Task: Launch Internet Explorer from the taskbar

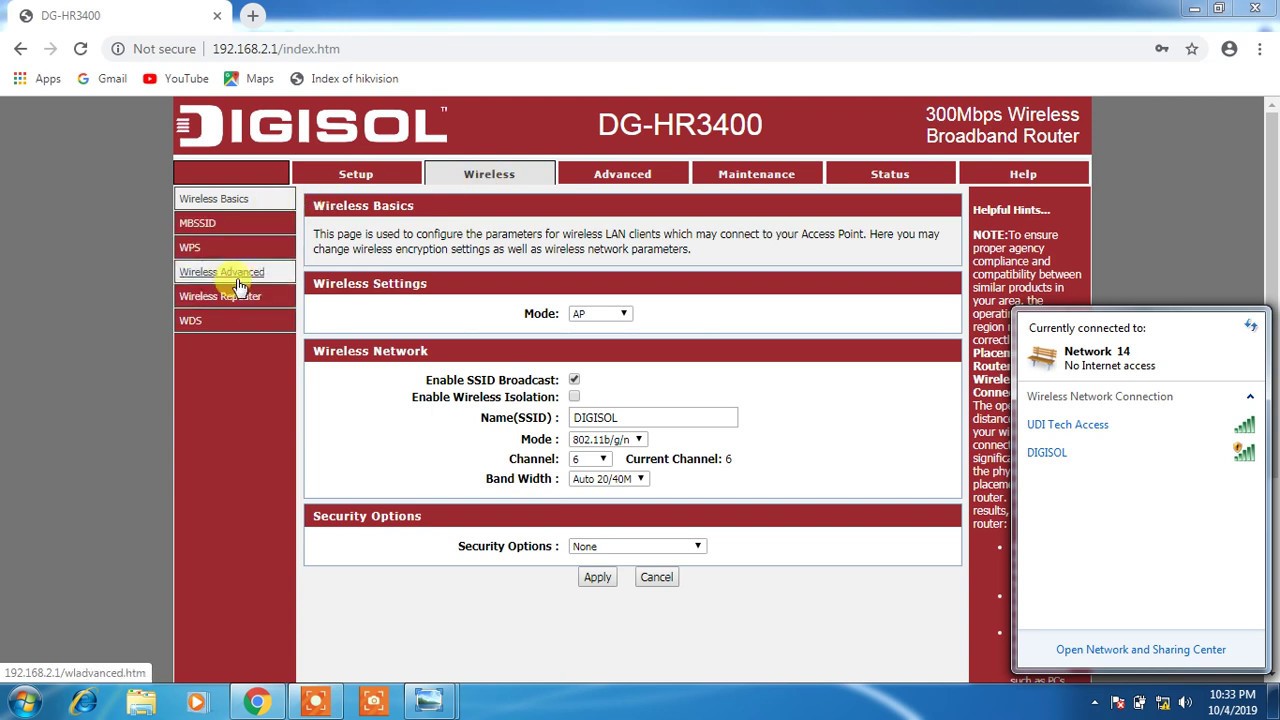Action: [84, 702]
